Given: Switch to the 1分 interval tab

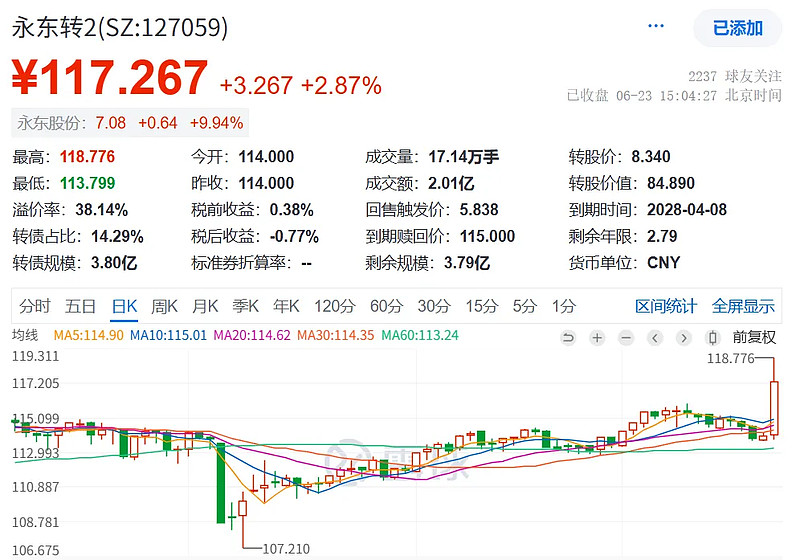Looking at the screenshot, I should pos(564,307).
